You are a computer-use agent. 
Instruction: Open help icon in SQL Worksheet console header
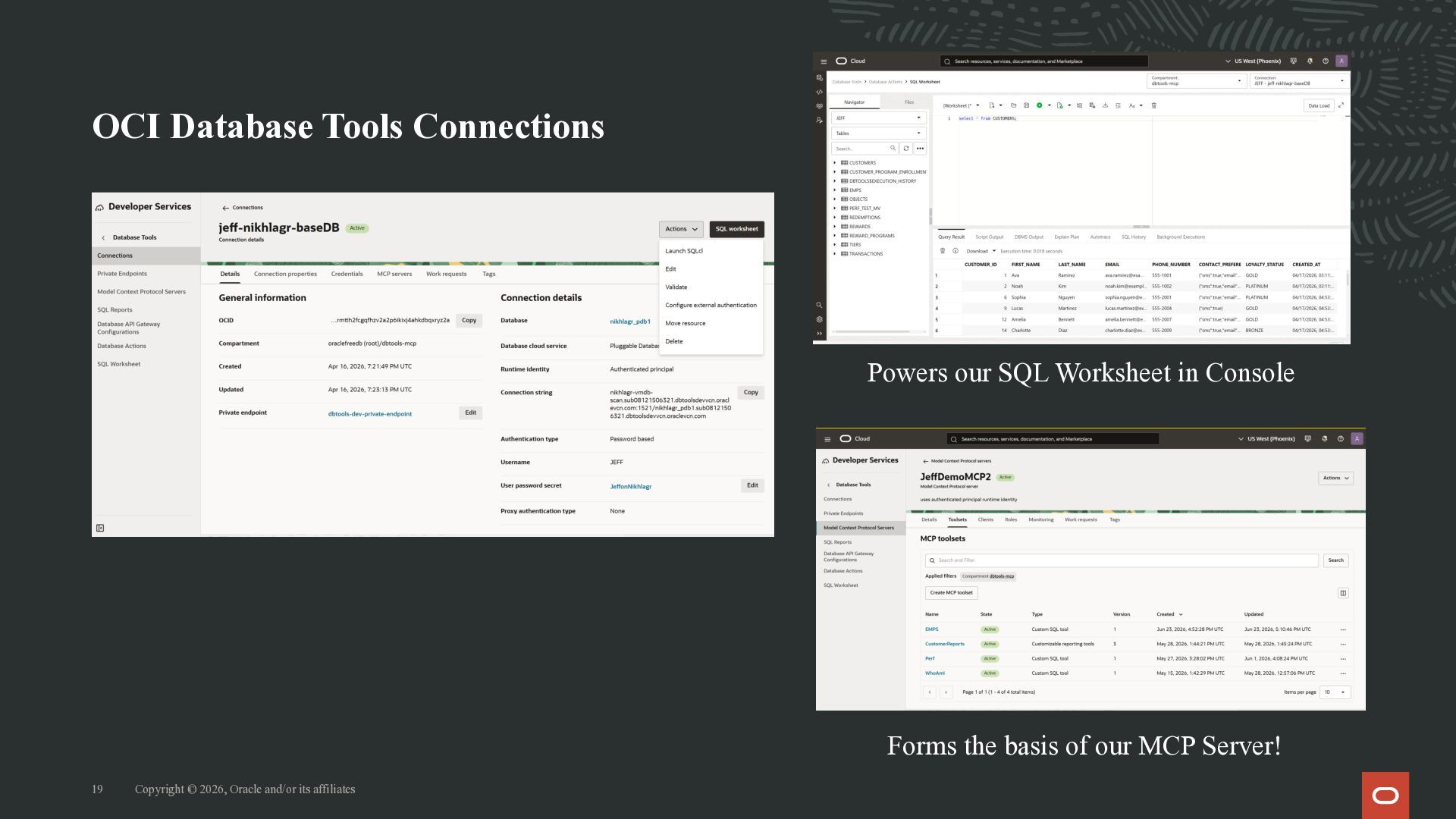point(1326,61)
